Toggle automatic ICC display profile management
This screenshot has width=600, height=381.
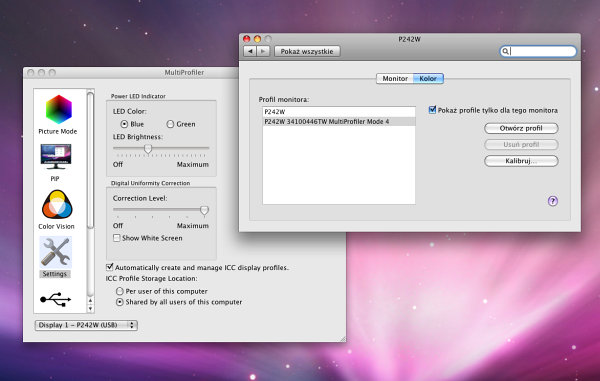coord(110,267)
